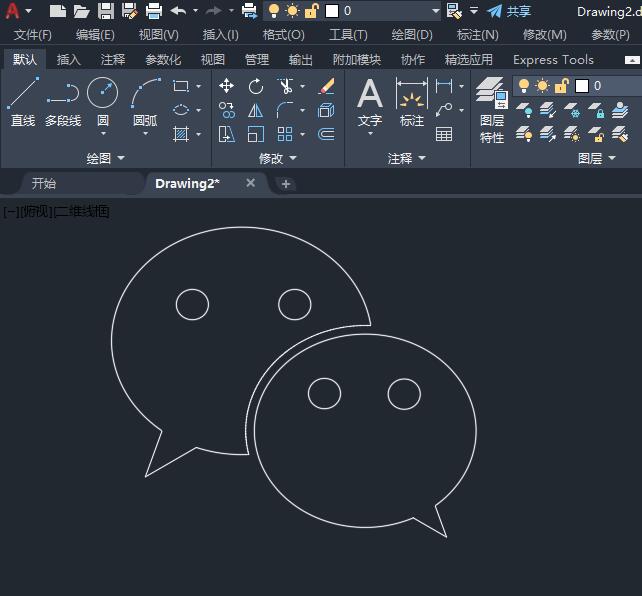This screenshot has height=596, width=642.
Task: Open the 格式(O) menu
Action: point(283,35)
